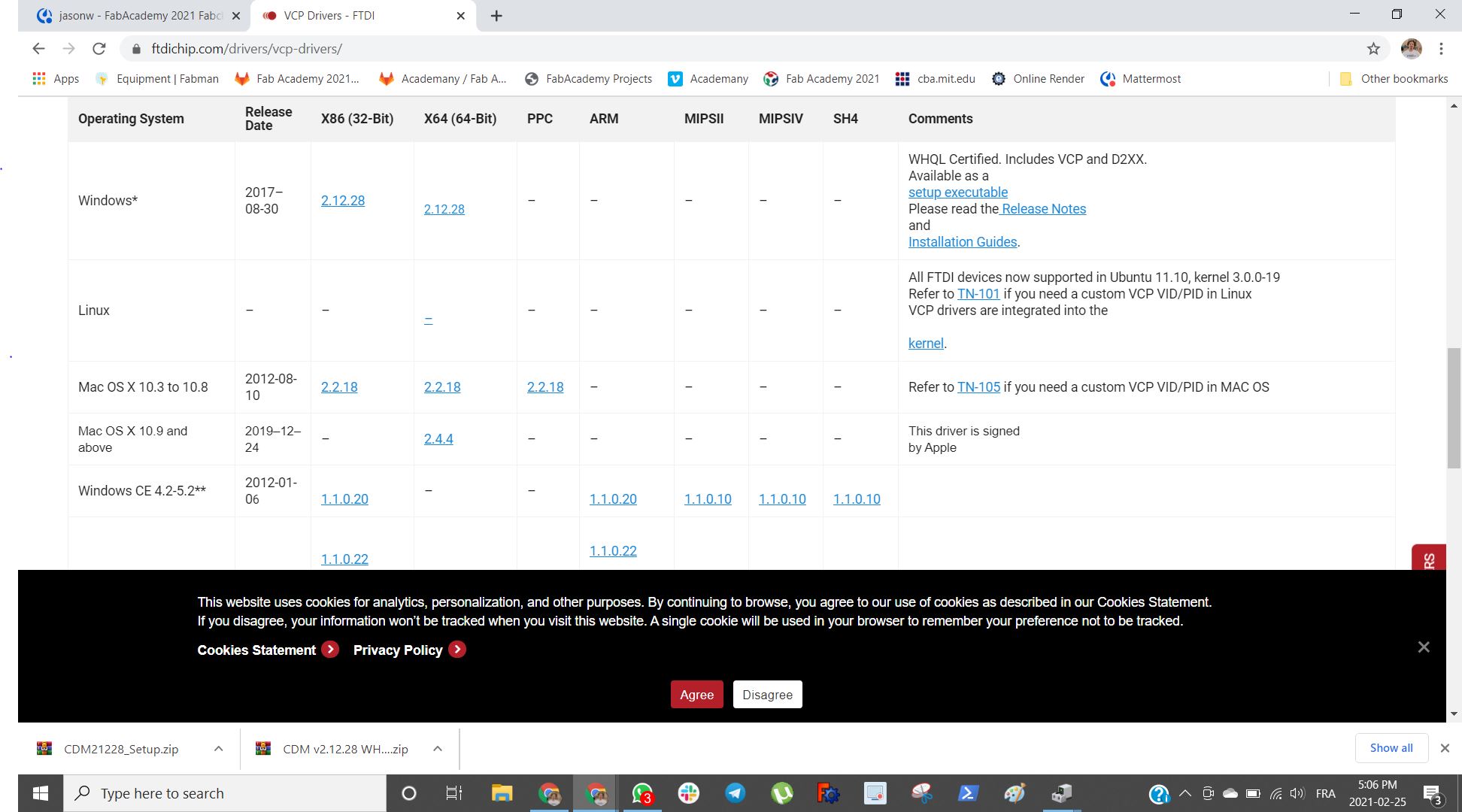Open the Chrome three-dot menu
The height and width of the screenshot is (812, 1462).
click(x=1441, y=49)
